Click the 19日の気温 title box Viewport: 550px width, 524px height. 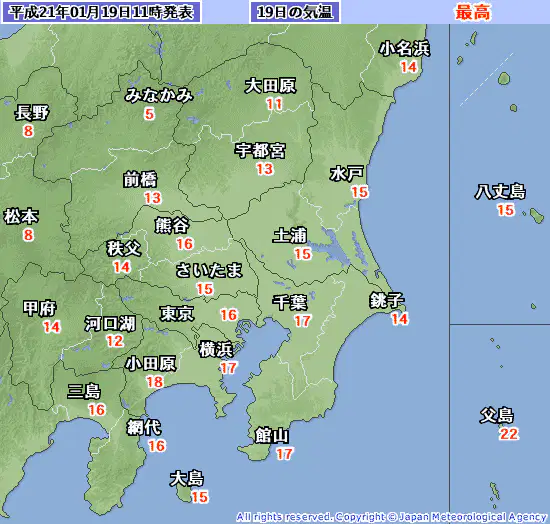(295, 12)
